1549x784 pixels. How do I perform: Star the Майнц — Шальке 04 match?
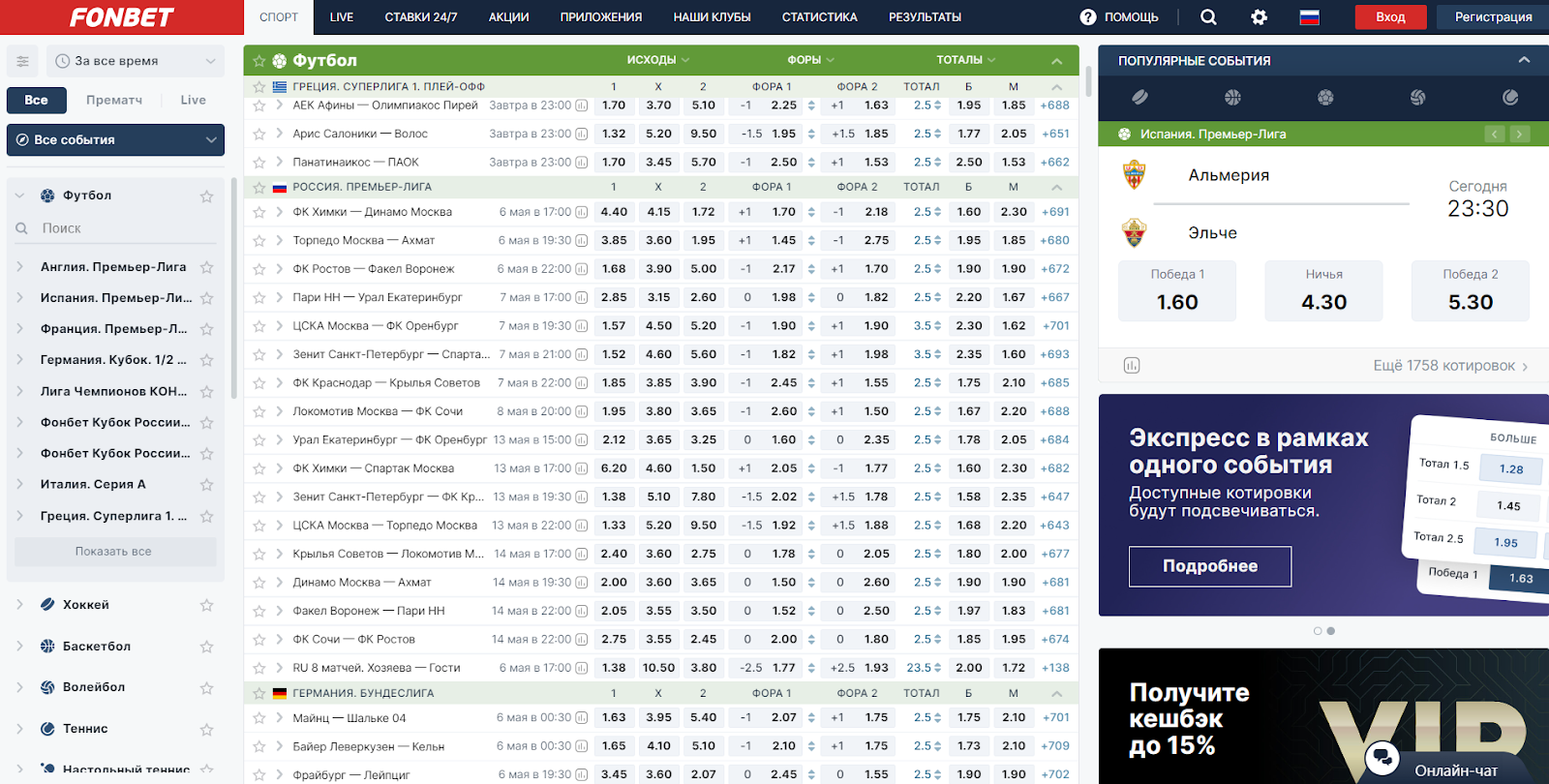coord(259,718)
